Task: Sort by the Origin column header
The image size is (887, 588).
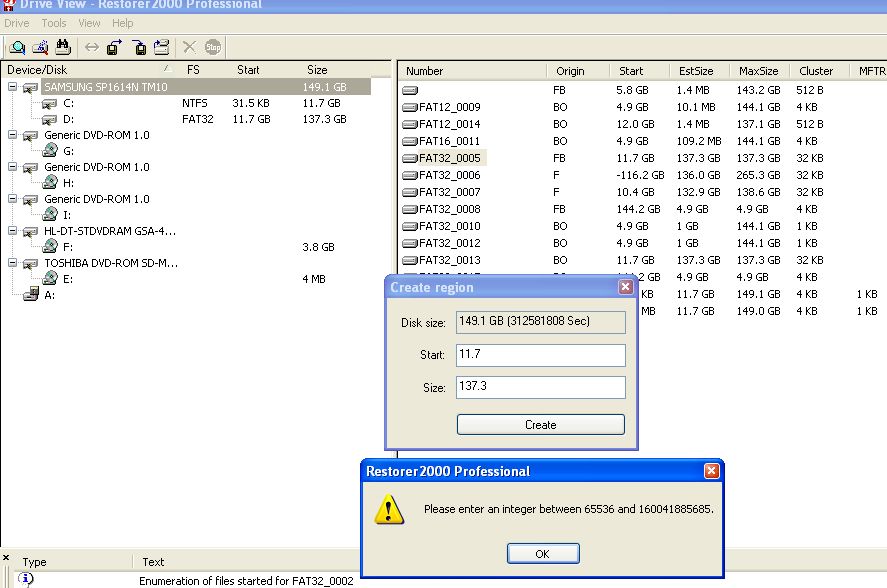Action: tap(578, 71)
